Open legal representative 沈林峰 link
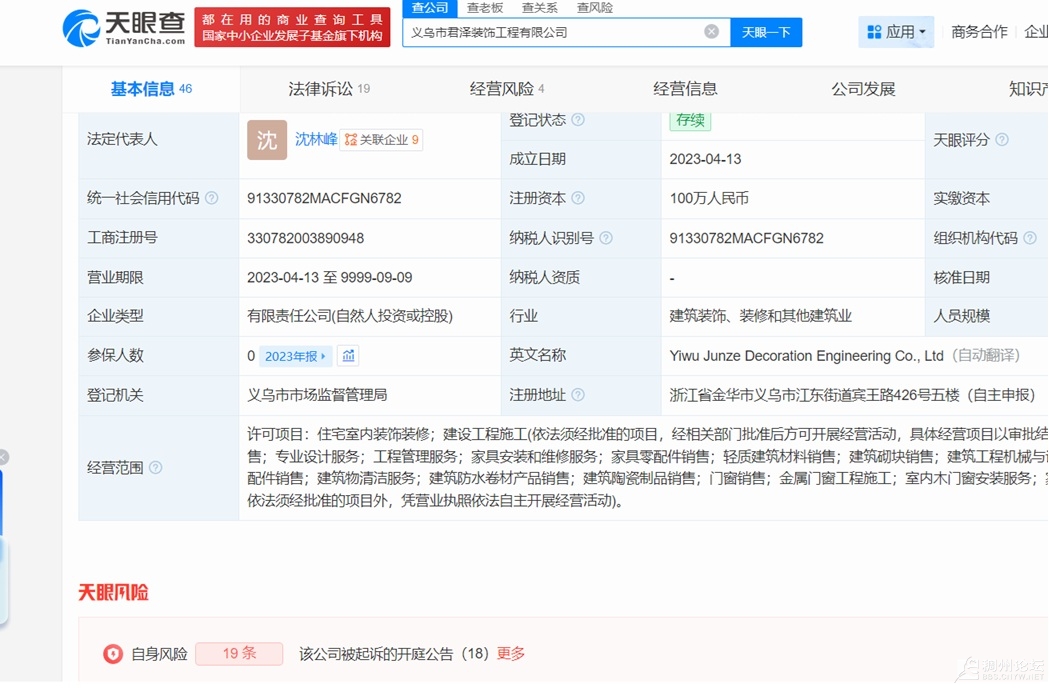 click(315, 140)
